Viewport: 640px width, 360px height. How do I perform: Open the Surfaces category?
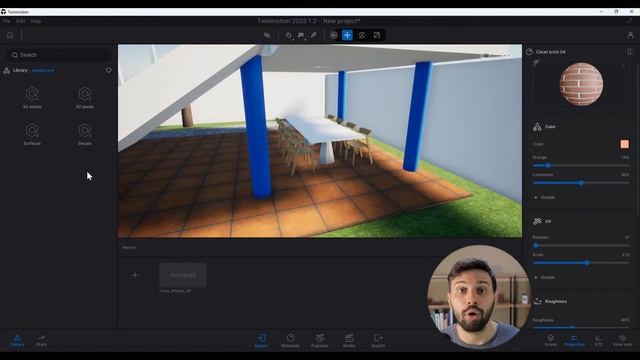click(x=32, y=134)
